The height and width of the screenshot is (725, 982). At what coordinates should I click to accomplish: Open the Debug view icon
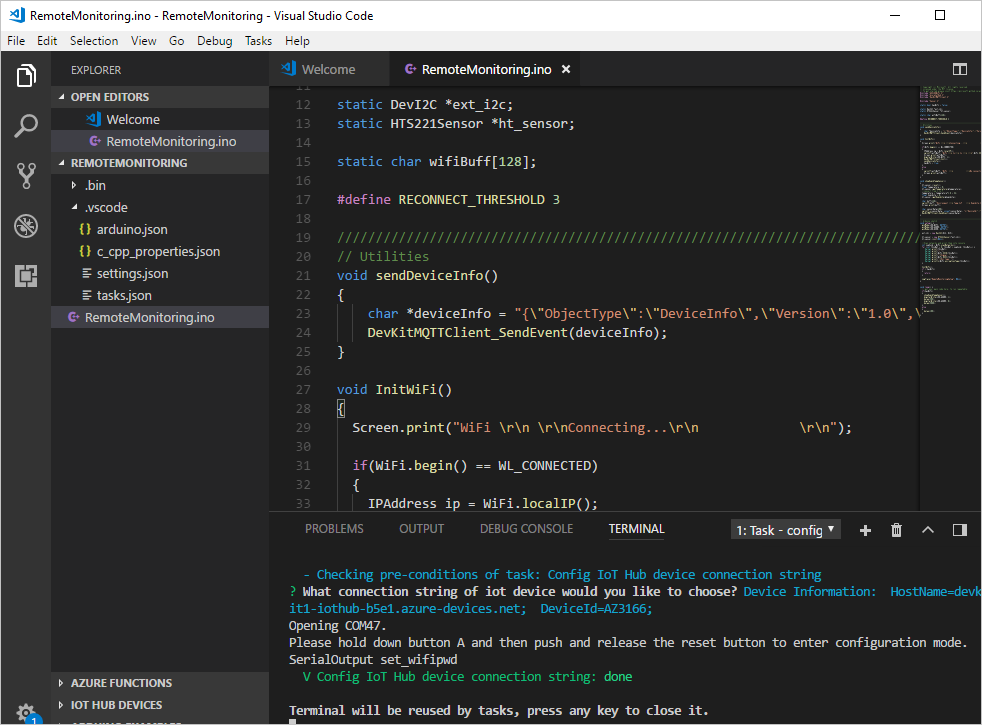[26, 226]
